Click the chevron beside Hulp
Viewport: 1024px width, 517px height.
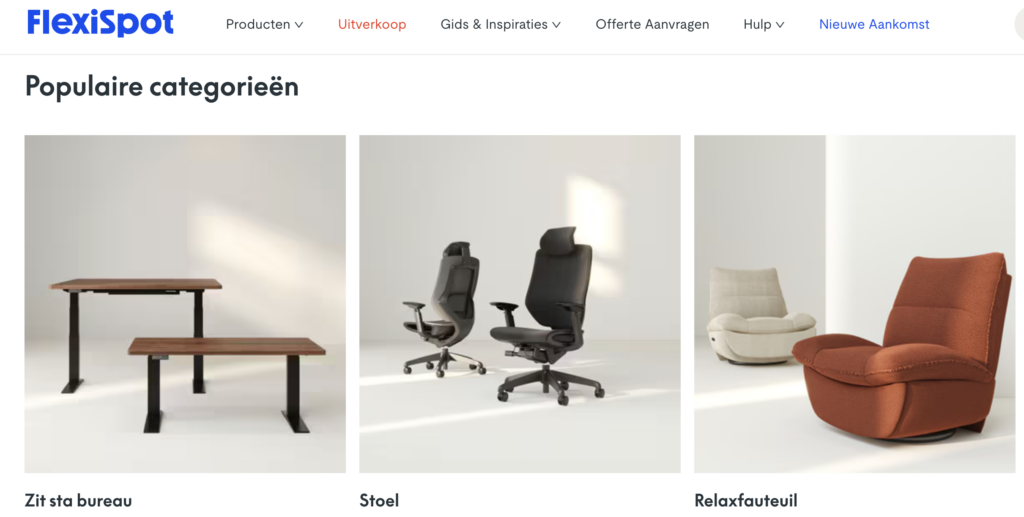780,25
